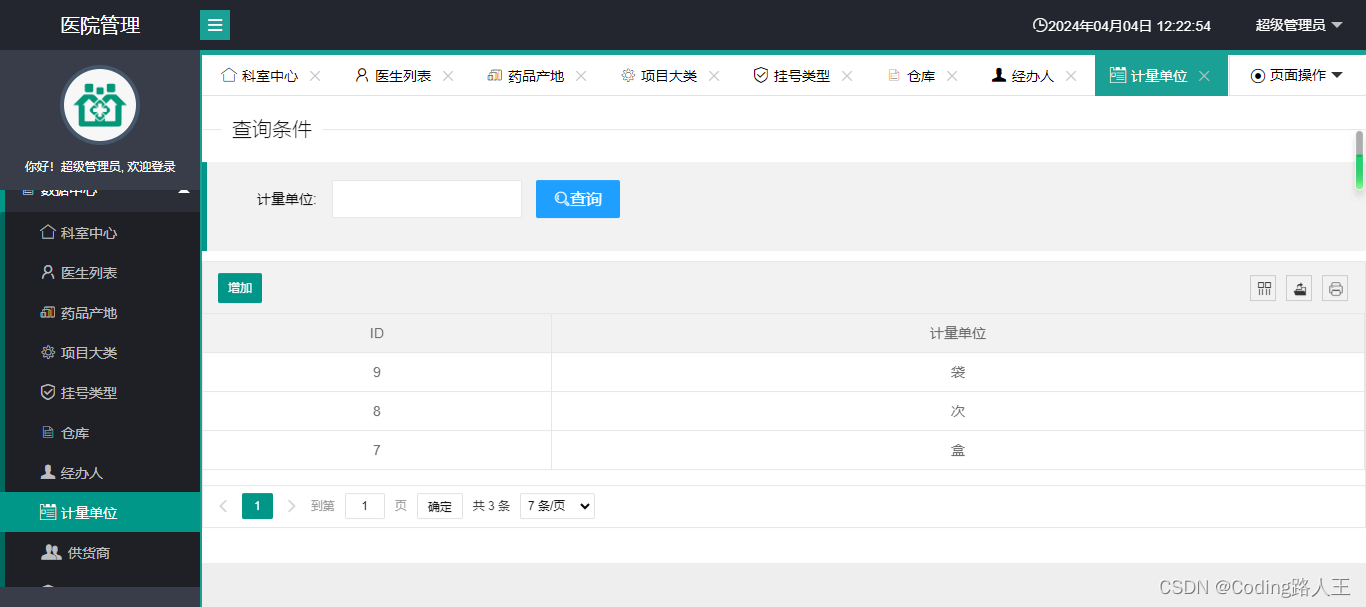Switch to the 医生列表 tab
This screenshot has width=1366, height=607.
pos(393,75)
